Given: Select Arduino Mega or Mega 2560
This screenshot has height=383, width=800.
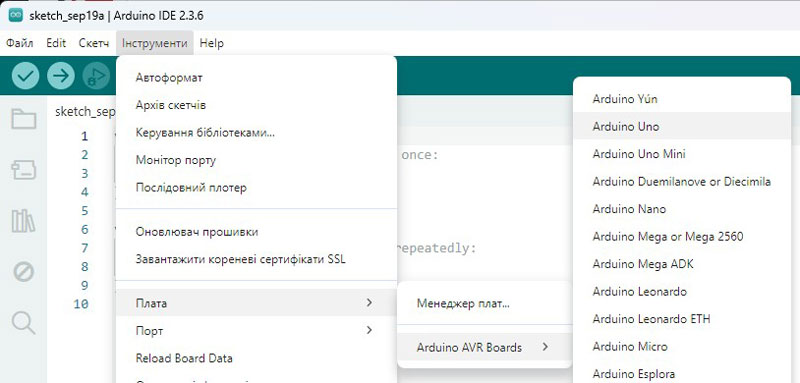Looking at the screenshot, I should [682, 237].
